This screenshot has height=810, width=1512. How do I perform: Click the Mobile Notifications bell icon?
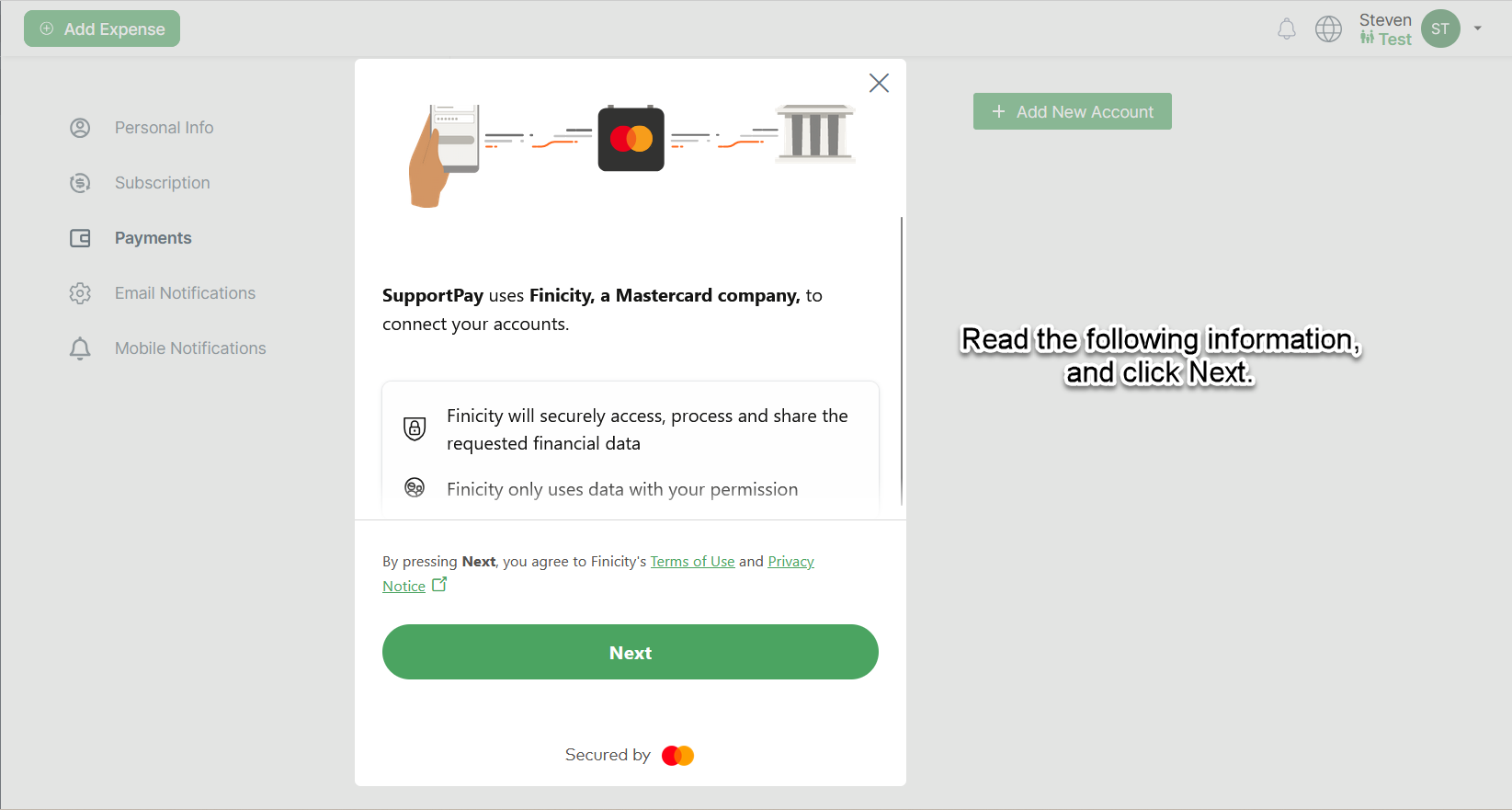tap(81, 348)
